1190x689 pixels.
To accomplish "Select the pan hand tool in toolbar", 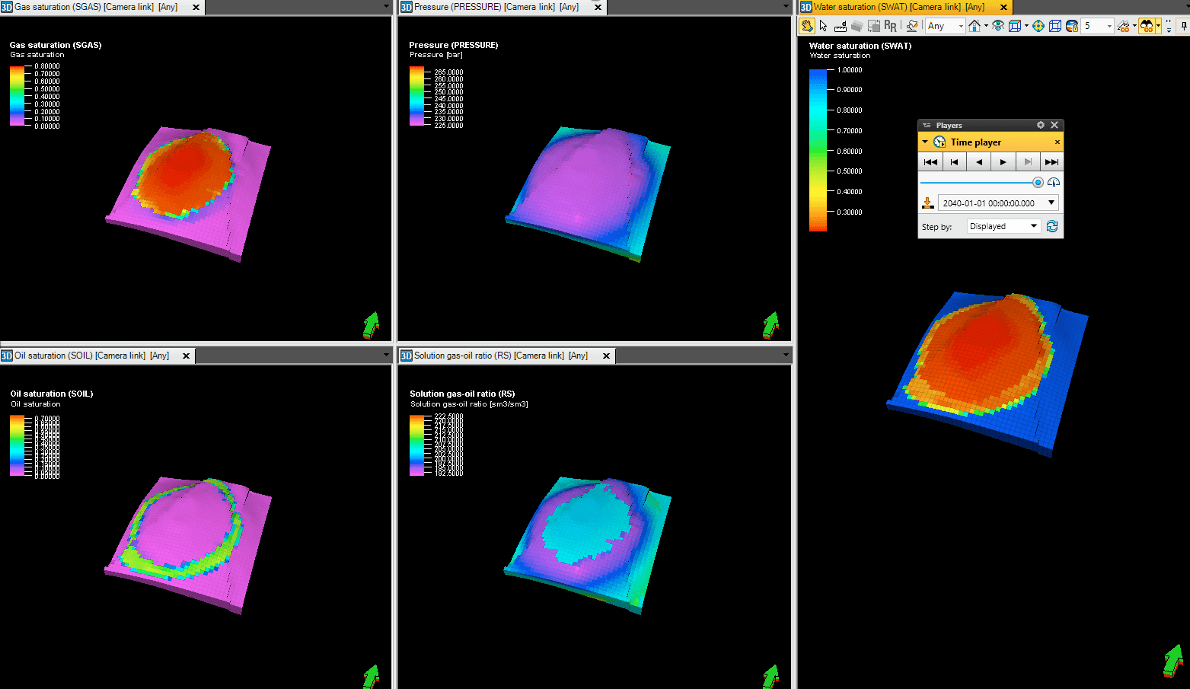I will (x=807, y=26).
